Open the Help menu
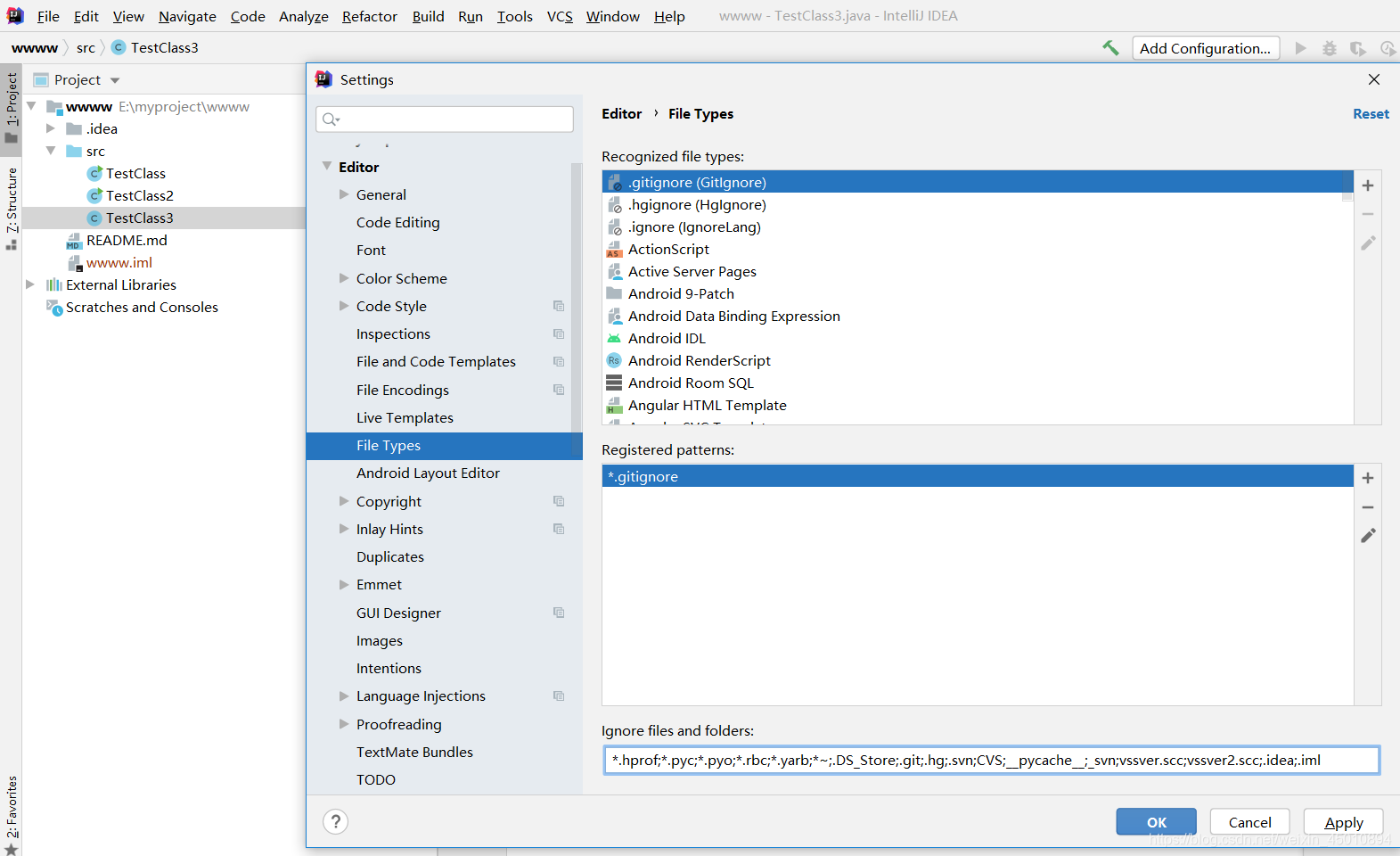This screenshot has height=856, width=1400. [x=669, y=16]
